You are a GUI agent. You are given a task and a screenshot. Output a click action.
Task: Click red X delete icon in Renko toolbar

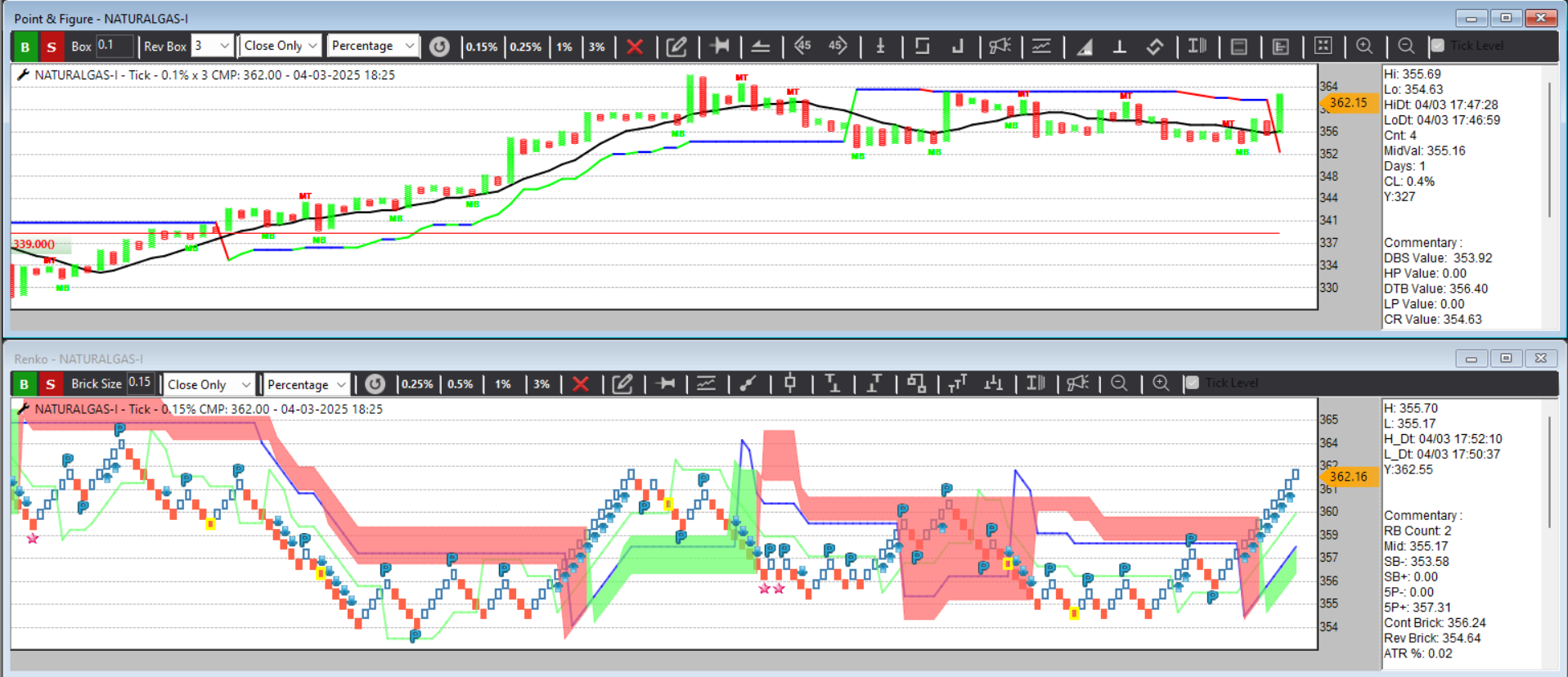click(x=581, y=383)
